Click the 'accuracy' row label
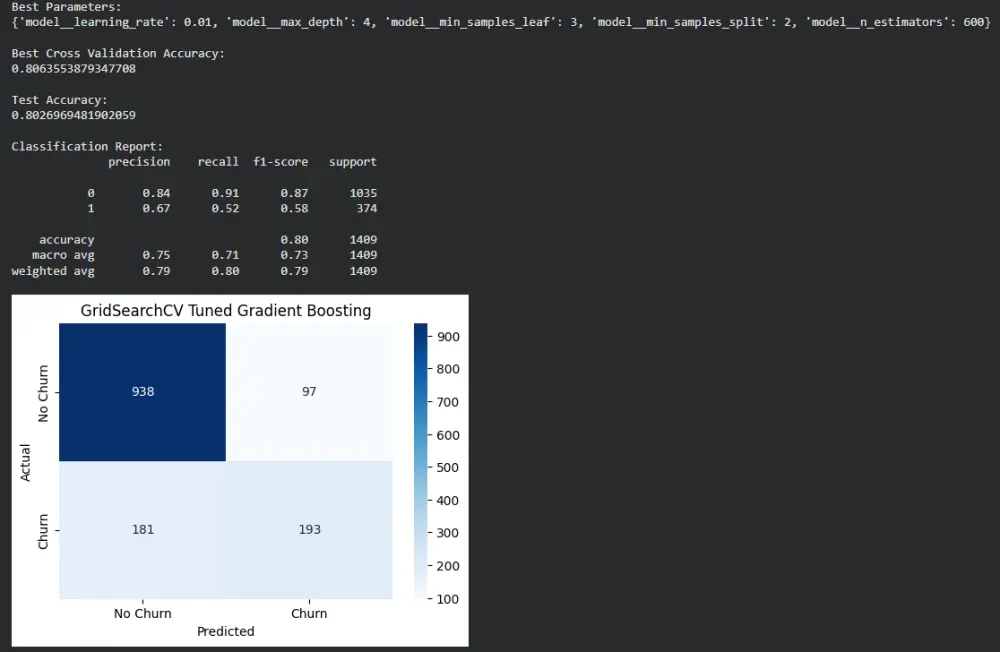The height and width of the screenshot is (652, 1000). 66,240
